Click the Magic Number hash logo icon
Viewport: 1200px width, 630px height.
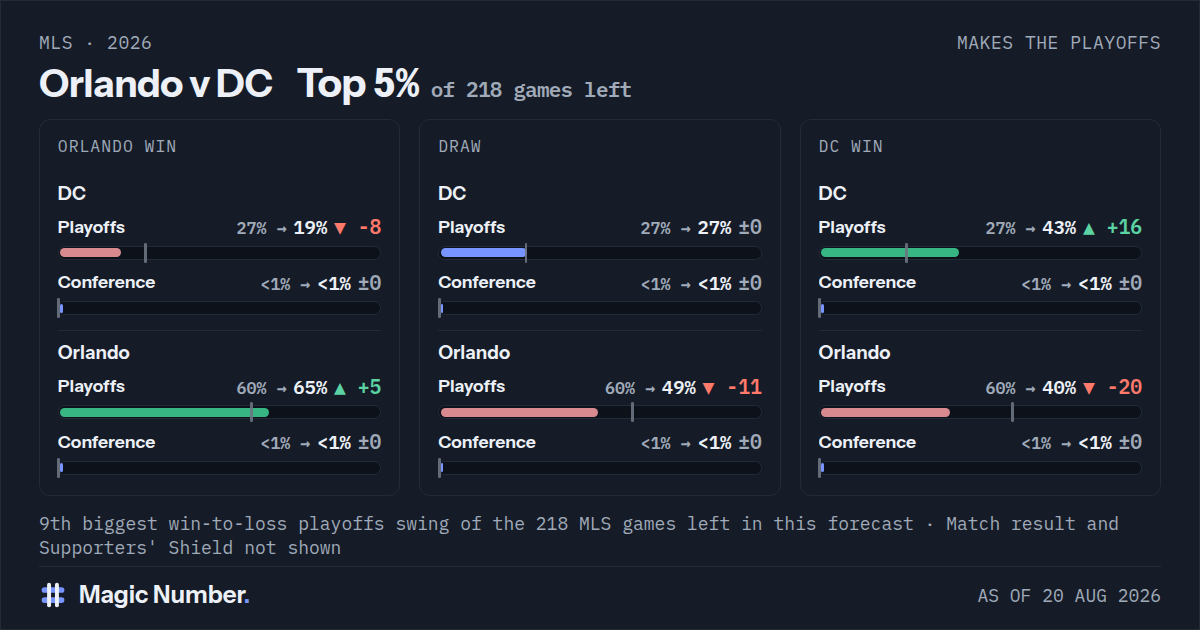pos(53,595)
